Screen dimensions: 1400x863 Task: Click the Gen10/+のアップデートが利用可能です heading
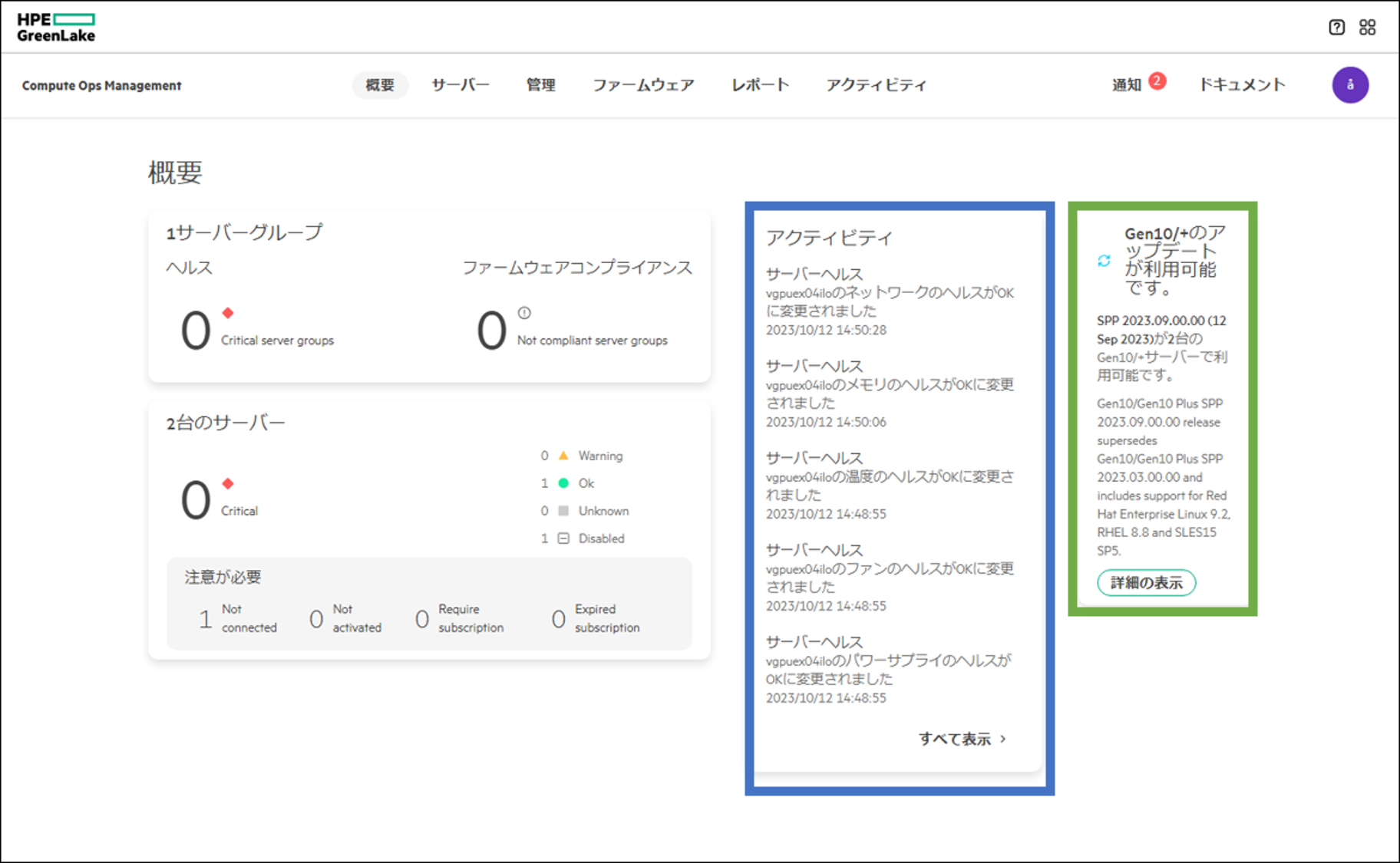pos(1175,261)
